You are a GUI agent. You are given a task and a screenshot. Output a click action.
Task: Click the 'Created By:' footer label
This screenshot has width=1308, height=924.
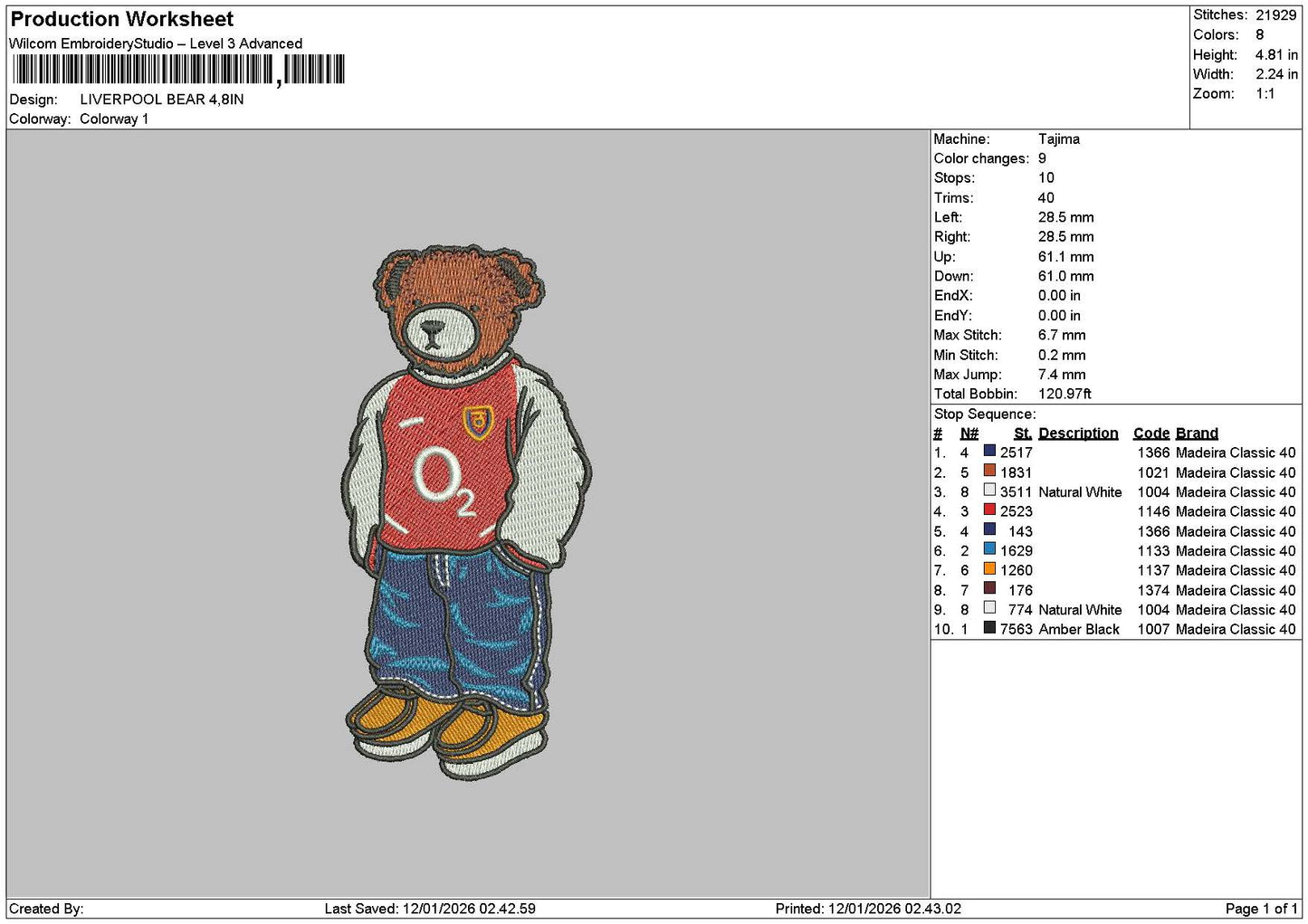46,909
